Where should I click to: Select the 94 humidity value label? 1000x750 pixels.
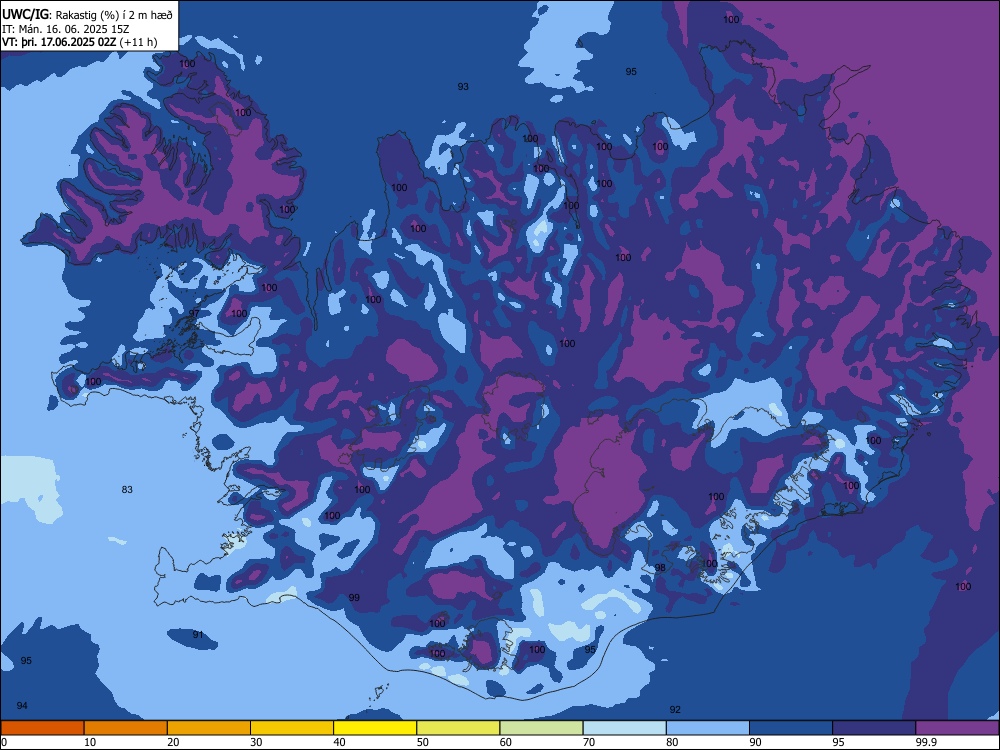pos(22,705)
